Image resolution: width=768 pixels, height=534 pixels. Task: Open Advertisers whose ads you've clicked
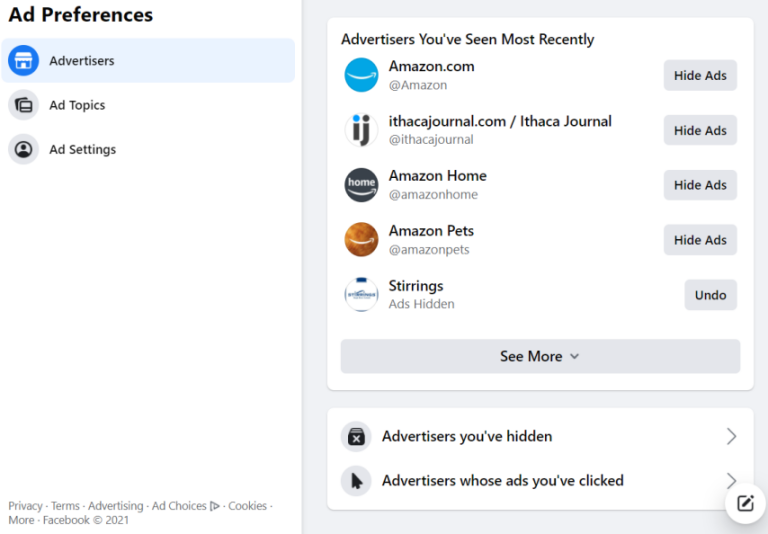tap(540, 481)
